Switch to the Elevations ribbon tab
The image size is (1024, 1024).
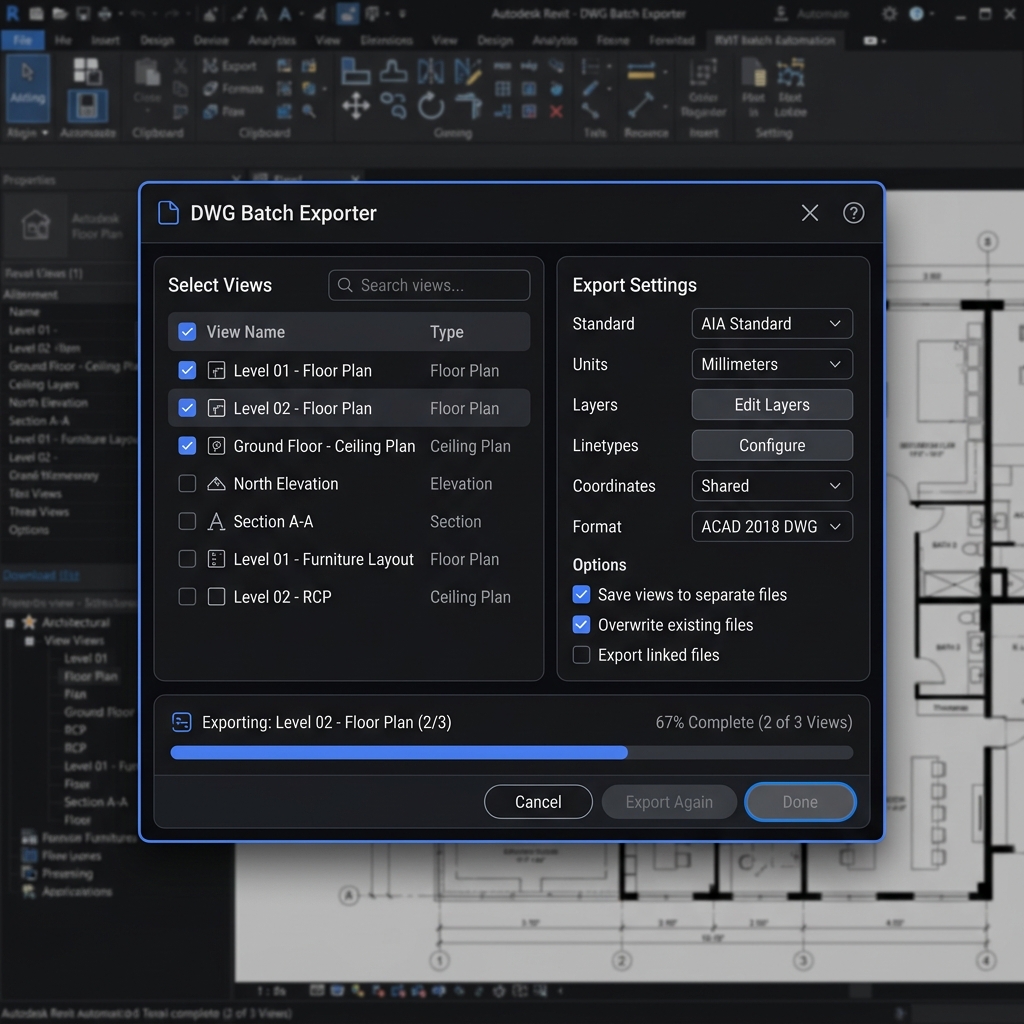(387, 40)
